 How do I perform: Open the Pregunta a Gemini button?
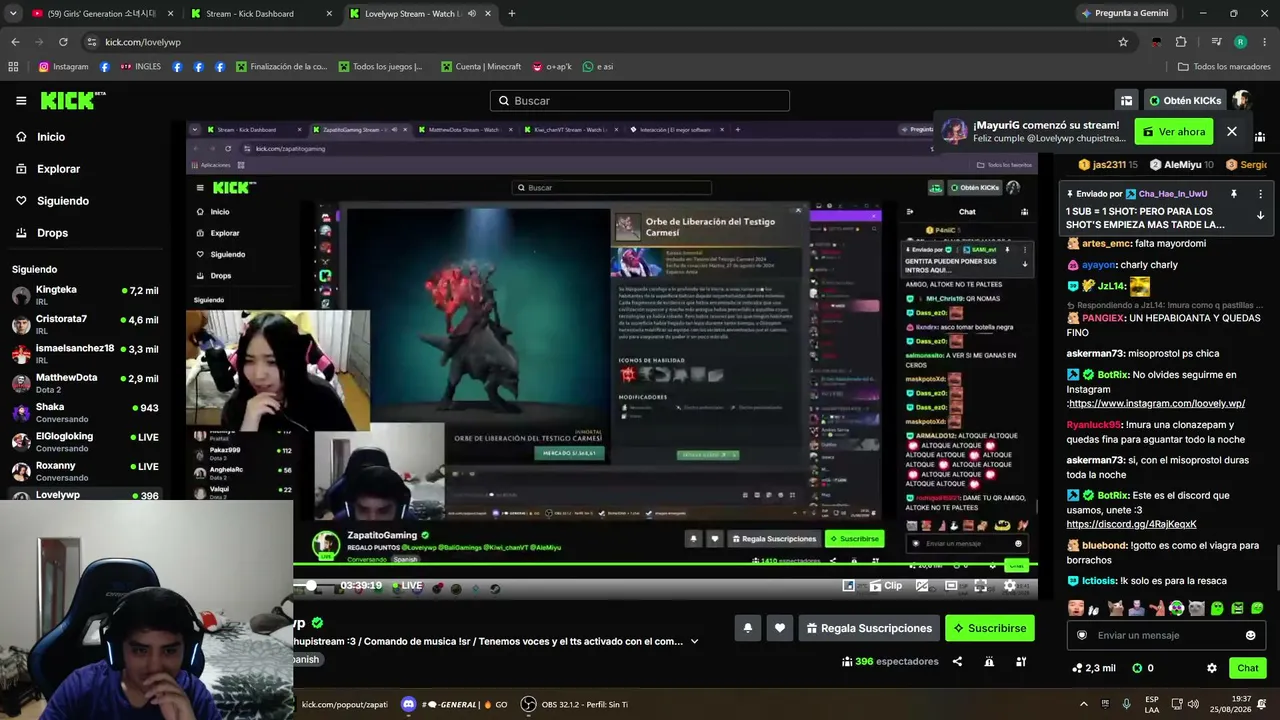click(1124, 14)
